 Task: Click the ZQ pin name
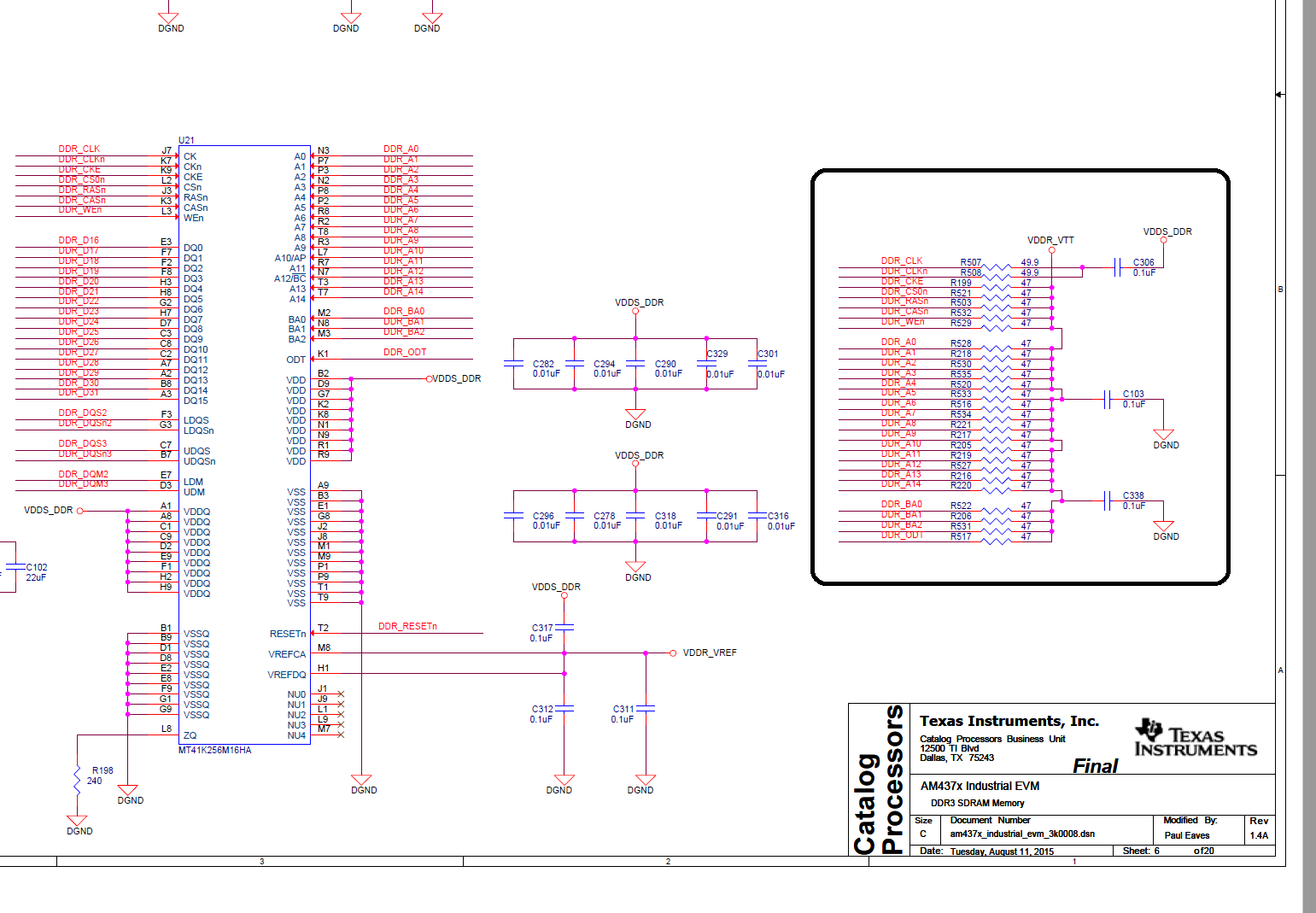click(x=190, y=735)
